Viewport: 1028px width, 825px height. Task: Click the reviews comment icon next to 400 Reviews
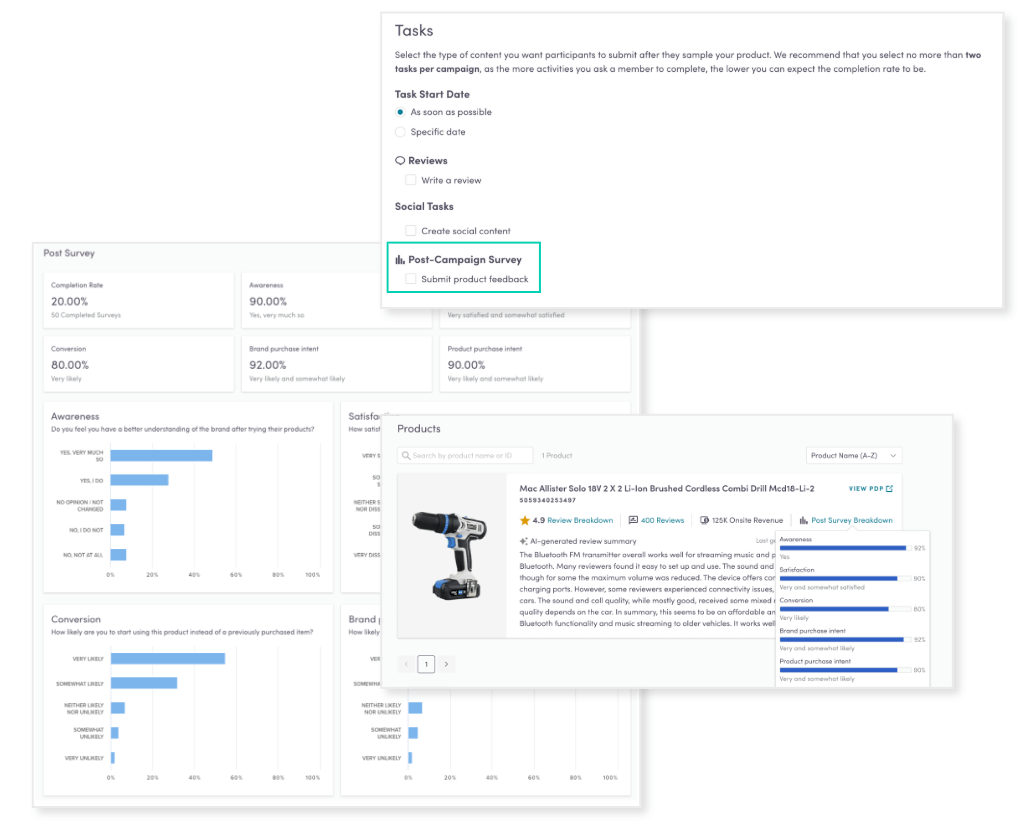click(633, 520)
